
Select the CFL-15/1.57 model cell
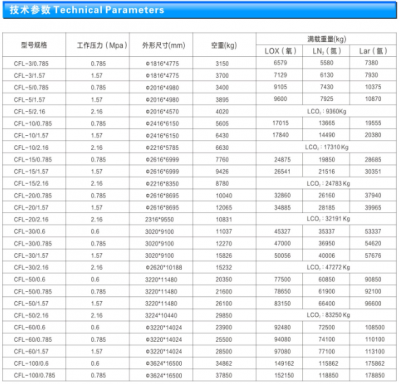point(34,171)
